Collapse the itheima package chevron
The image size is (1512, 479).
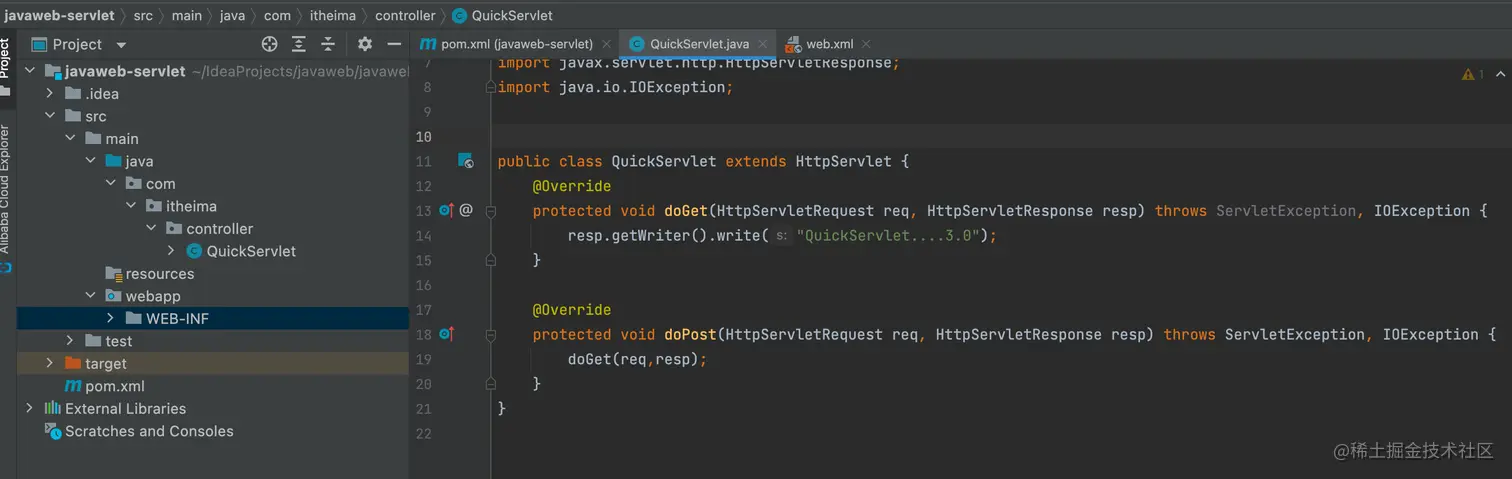tap(130, 206)
